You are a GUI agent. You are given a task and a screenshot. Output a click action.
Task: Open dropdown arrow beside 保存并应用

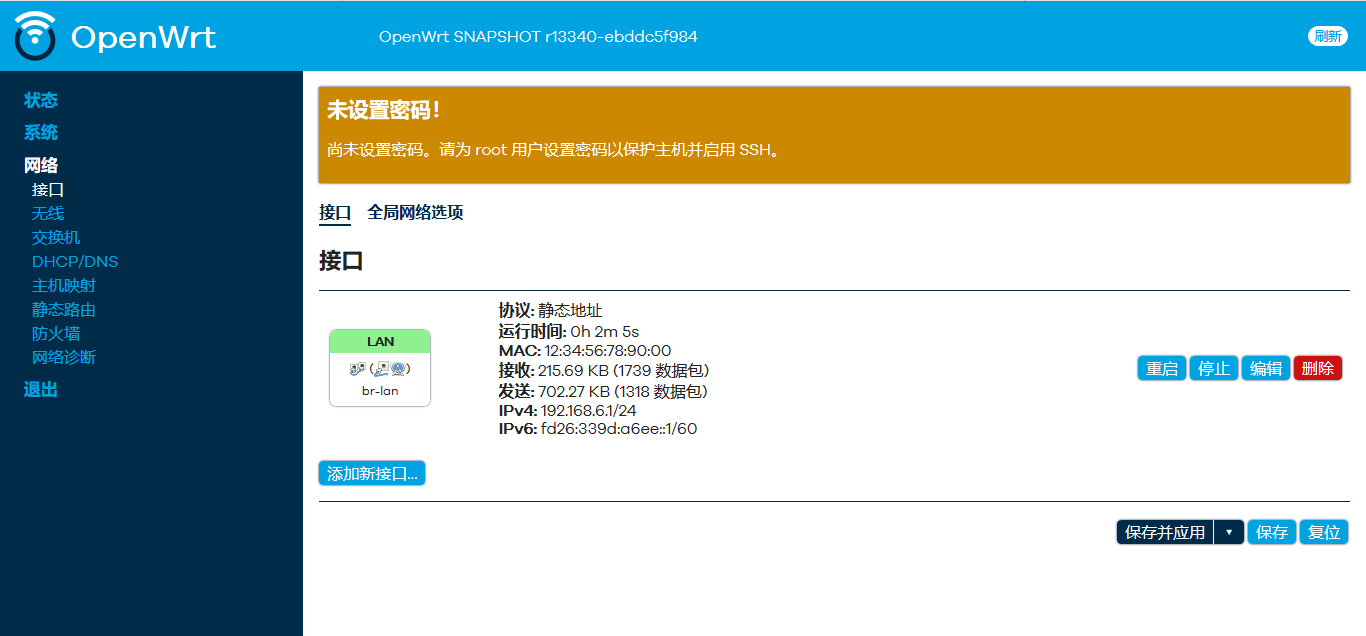click(x=1229, y=532)
